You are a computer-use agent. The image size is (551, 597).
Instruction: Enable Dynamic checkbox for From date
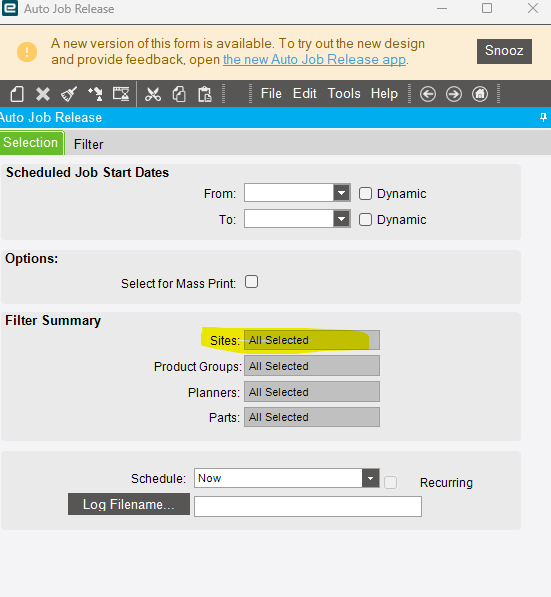[x=365, y=193]
